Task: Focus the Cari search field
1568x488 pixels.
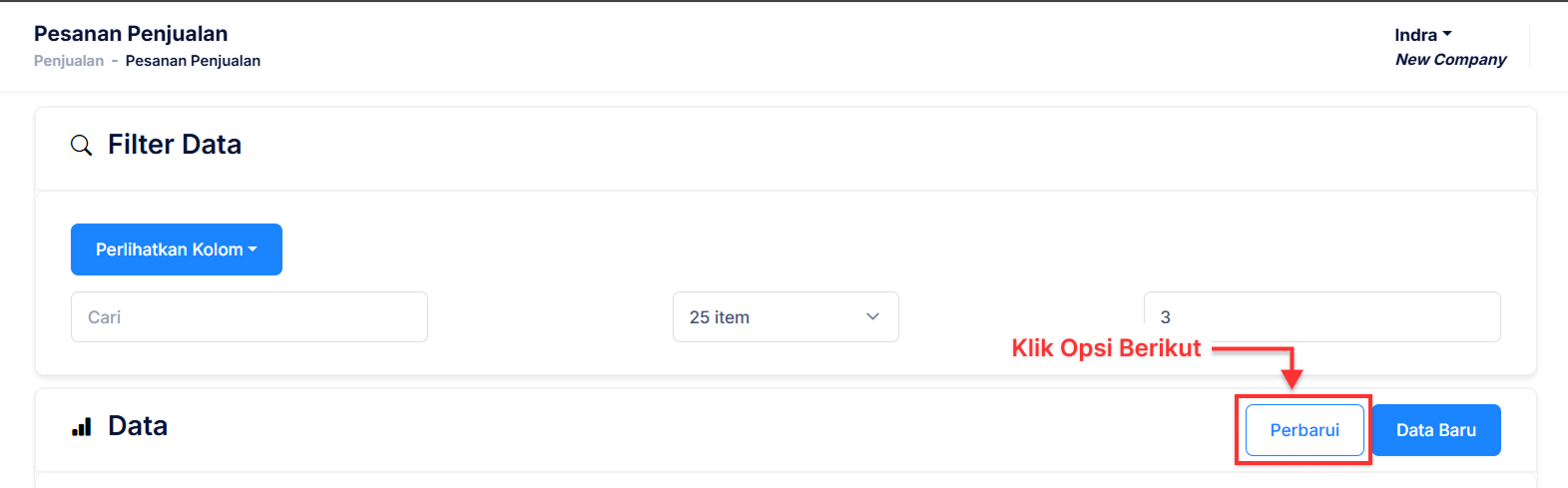Action: (x=250, y=316)
